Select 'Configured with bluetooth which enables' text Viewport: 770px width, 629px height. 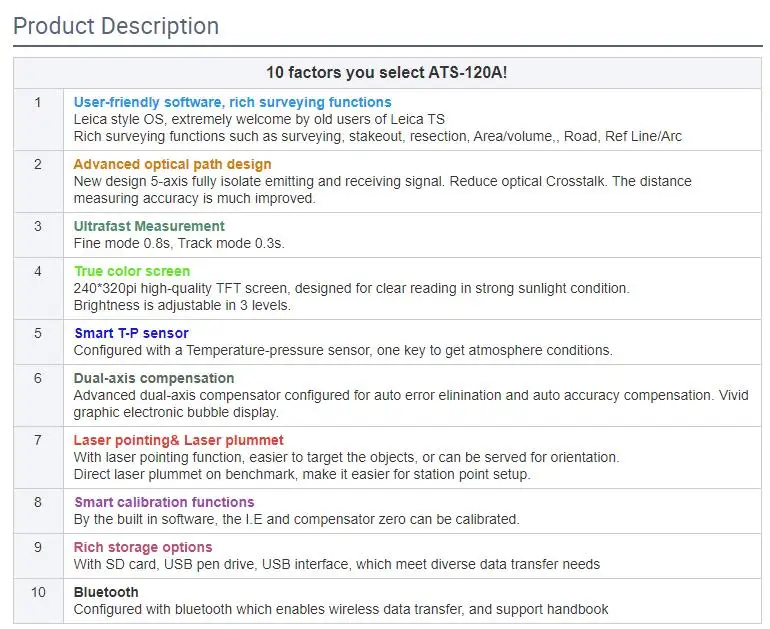[341, 609]
